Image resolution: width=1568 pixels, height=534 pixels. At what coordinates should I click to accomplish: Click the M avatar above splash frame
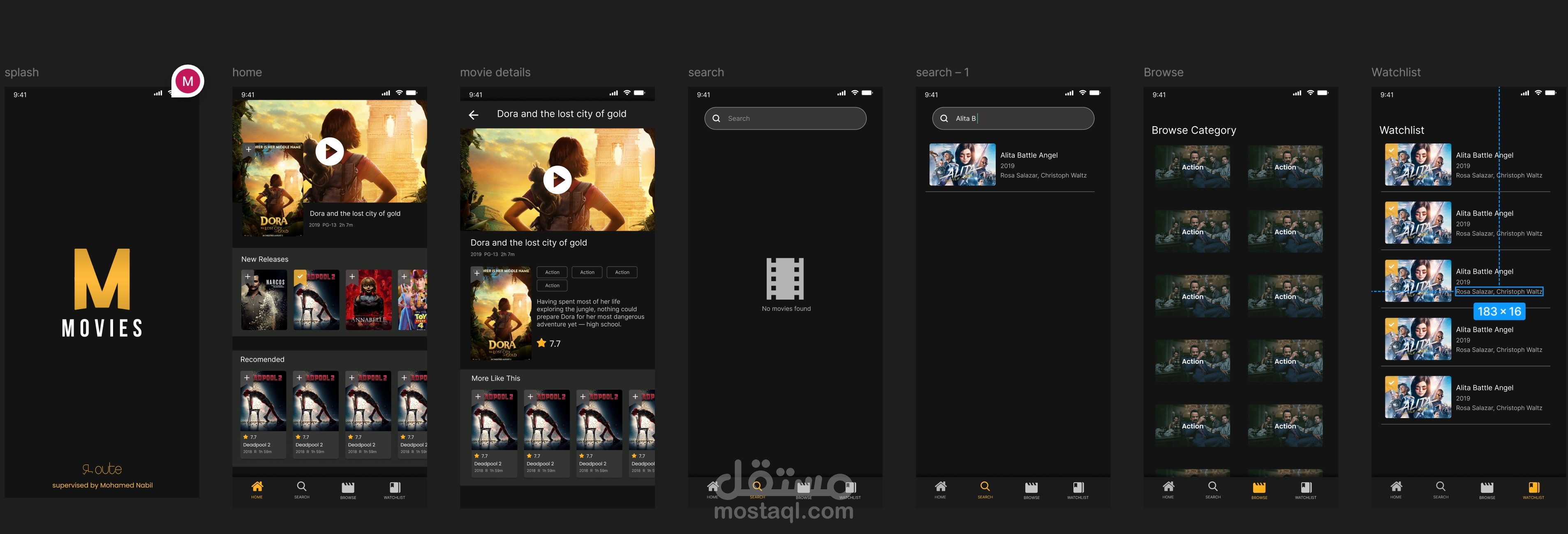[187, 81]
